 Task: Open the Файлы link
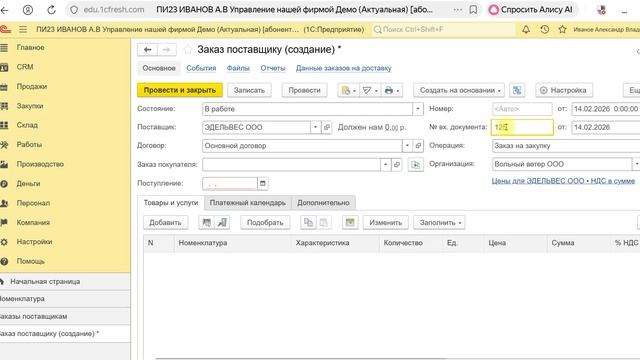(x=238, y=68)
